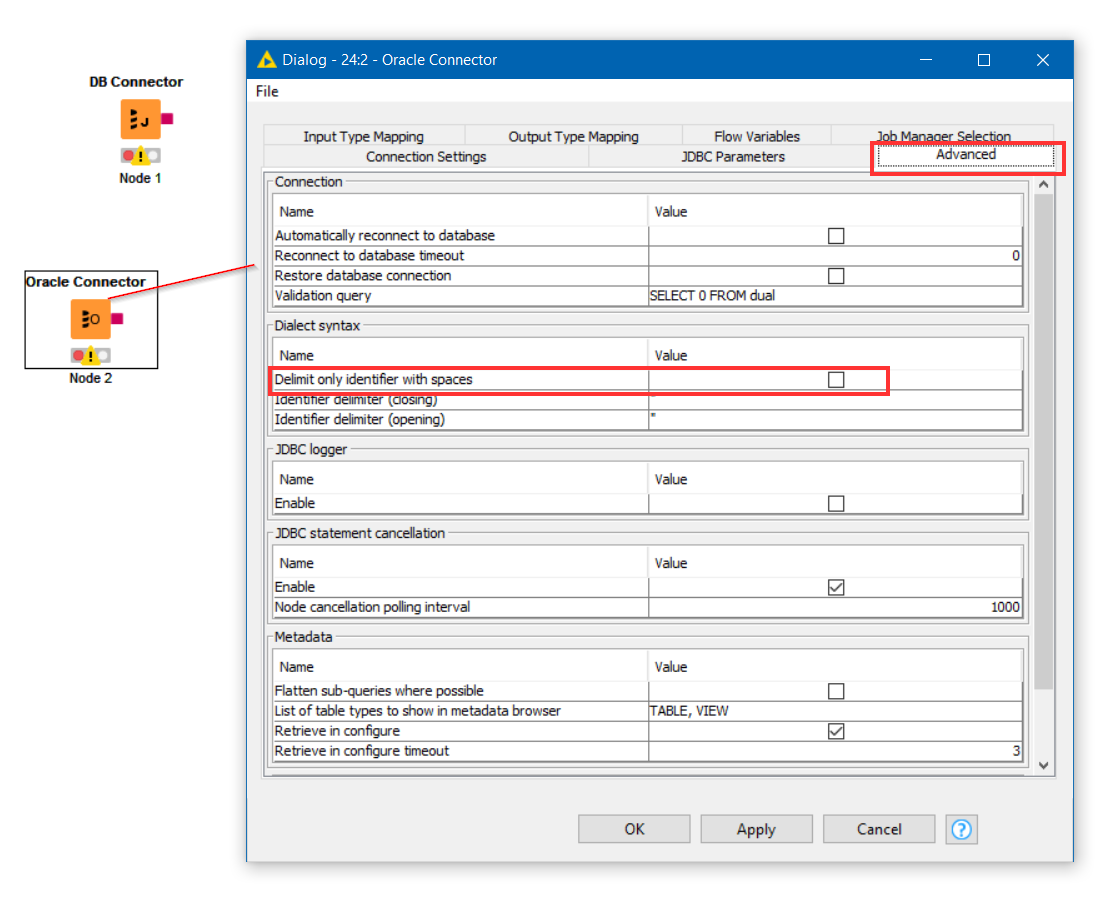Select the Oracle Connector node icon
This screenshot has width=1109, height=898.
pyautogui.click(x=91, y=319)
